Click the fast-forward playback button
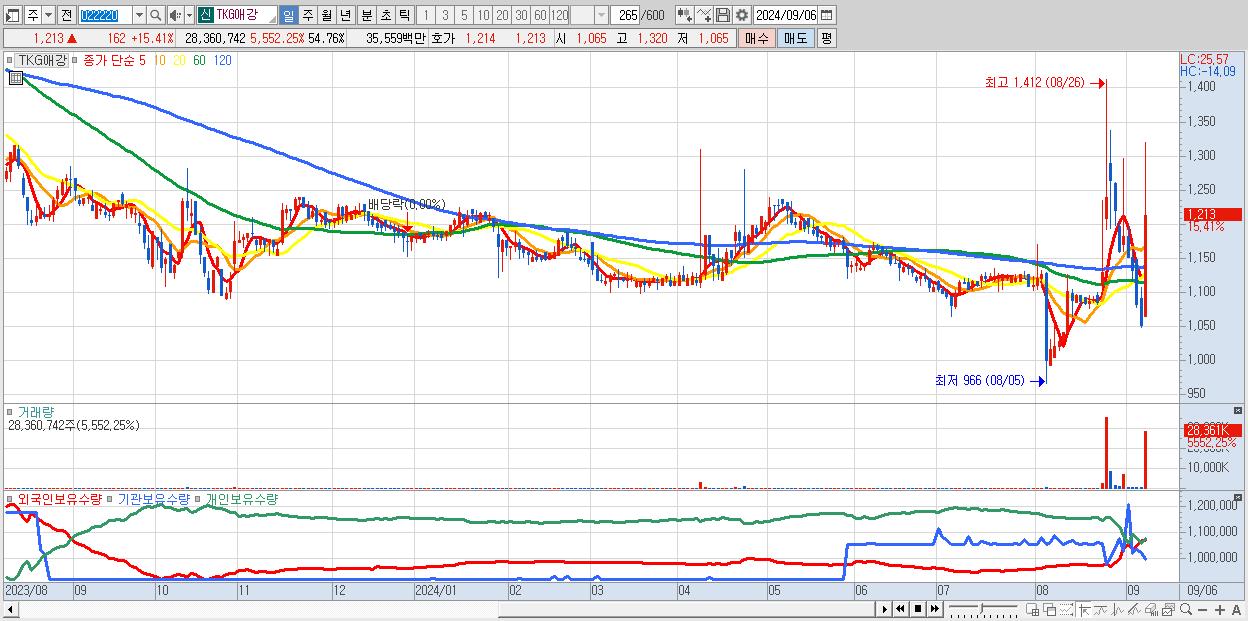The height and width of the screenshot is (621, 1248). point(934,609)
